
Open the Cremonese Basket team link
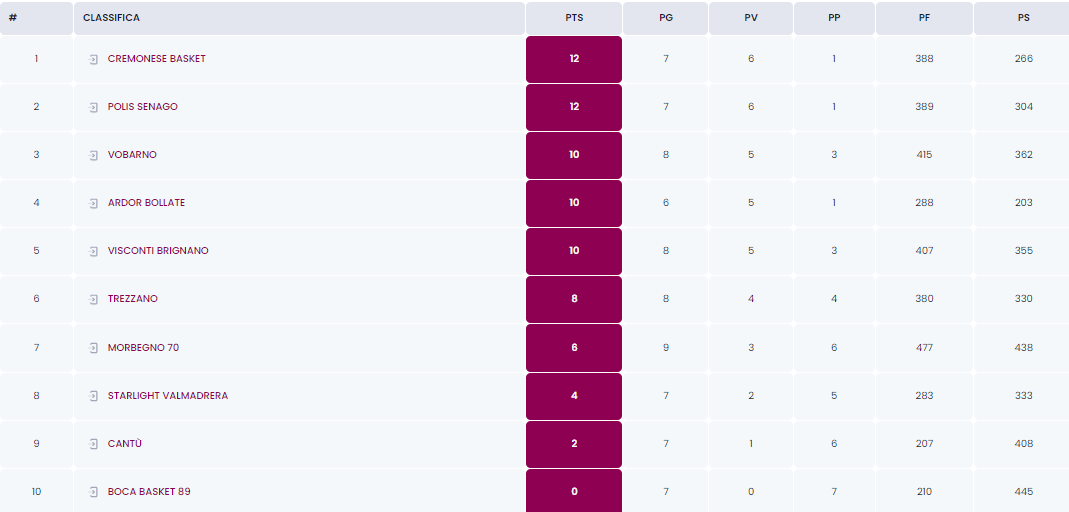coord(157,59)
